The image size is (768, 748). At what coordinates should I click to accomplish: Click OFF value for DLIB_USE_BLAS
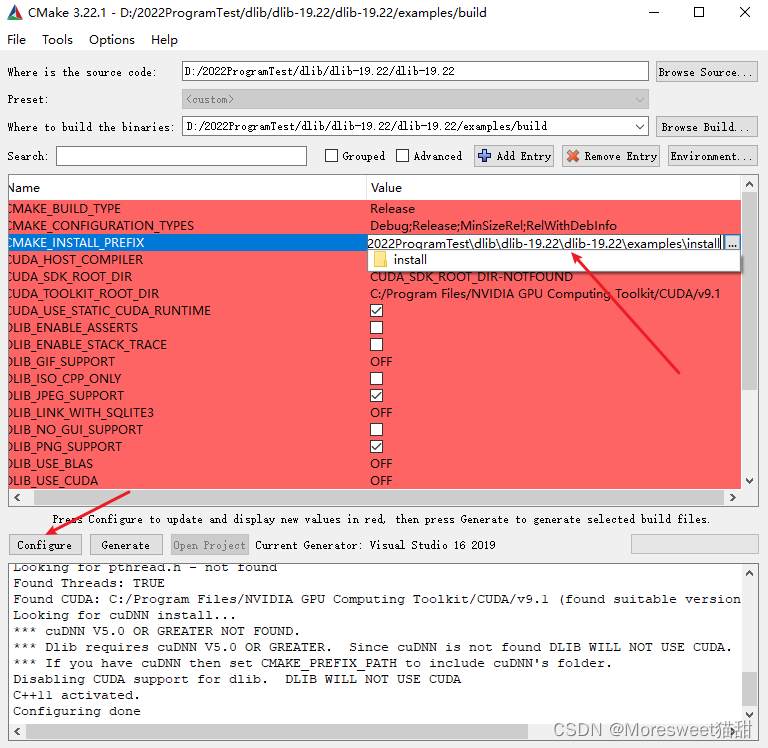click(381, 463)
